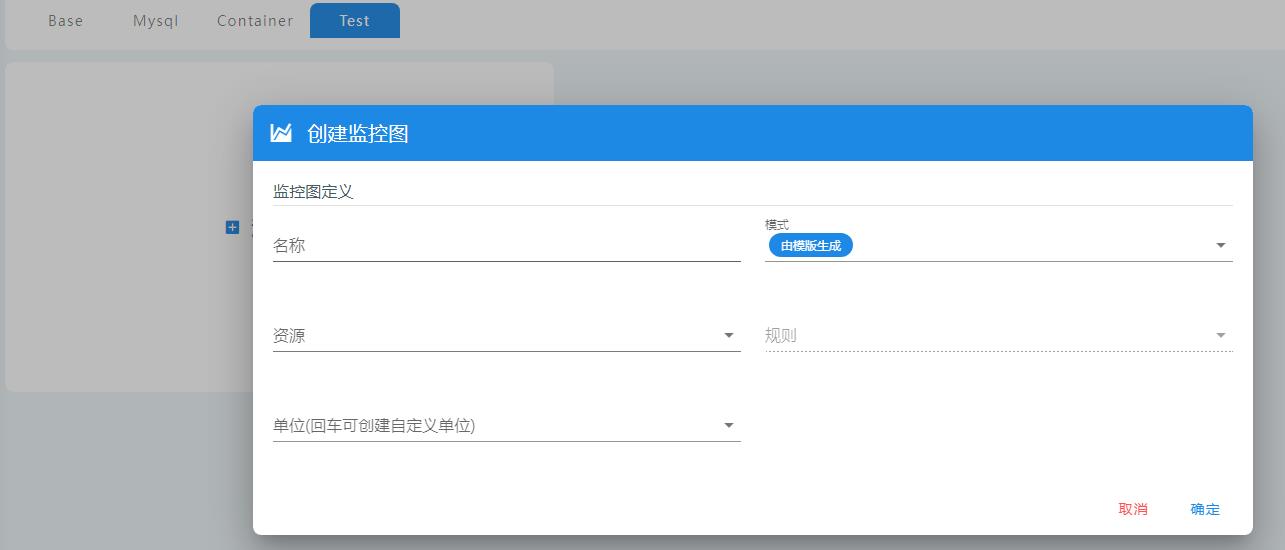This screenshot has height=550, width=1285.
Task: Open the 单位 unit dropdown
Action: point(506,426)
